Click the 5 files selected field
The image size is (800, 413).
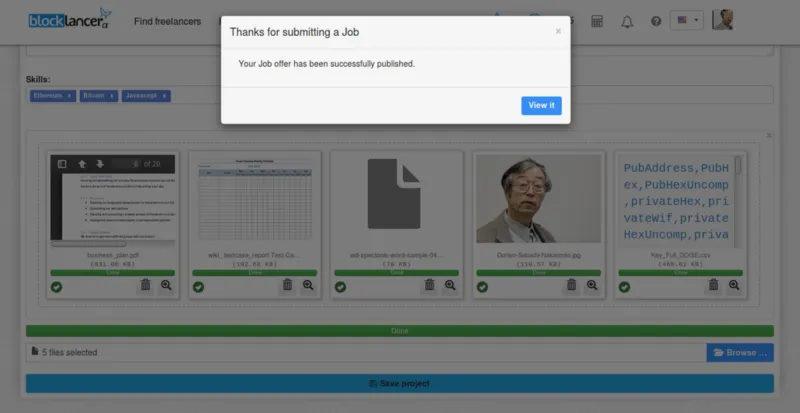366,352
